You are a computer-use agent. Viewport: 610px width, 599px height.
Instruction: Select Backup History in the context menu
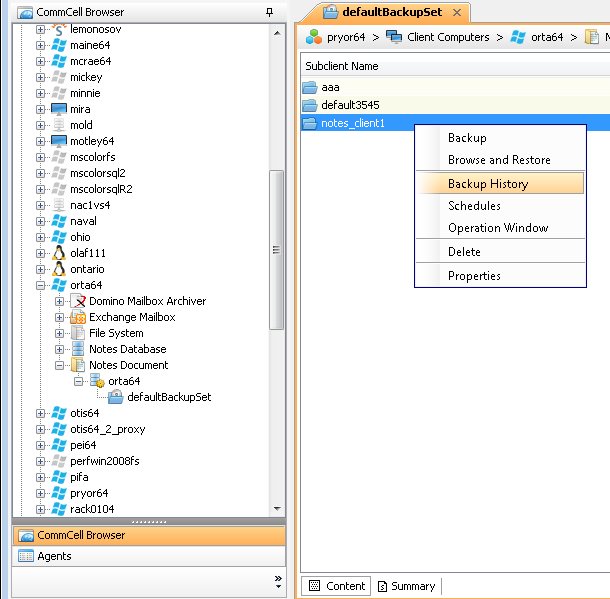500,184
